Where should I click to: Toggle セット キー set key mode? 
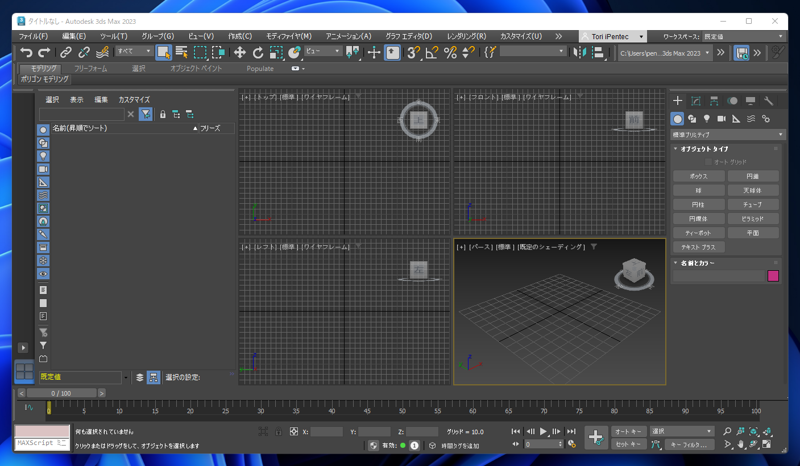629,444
